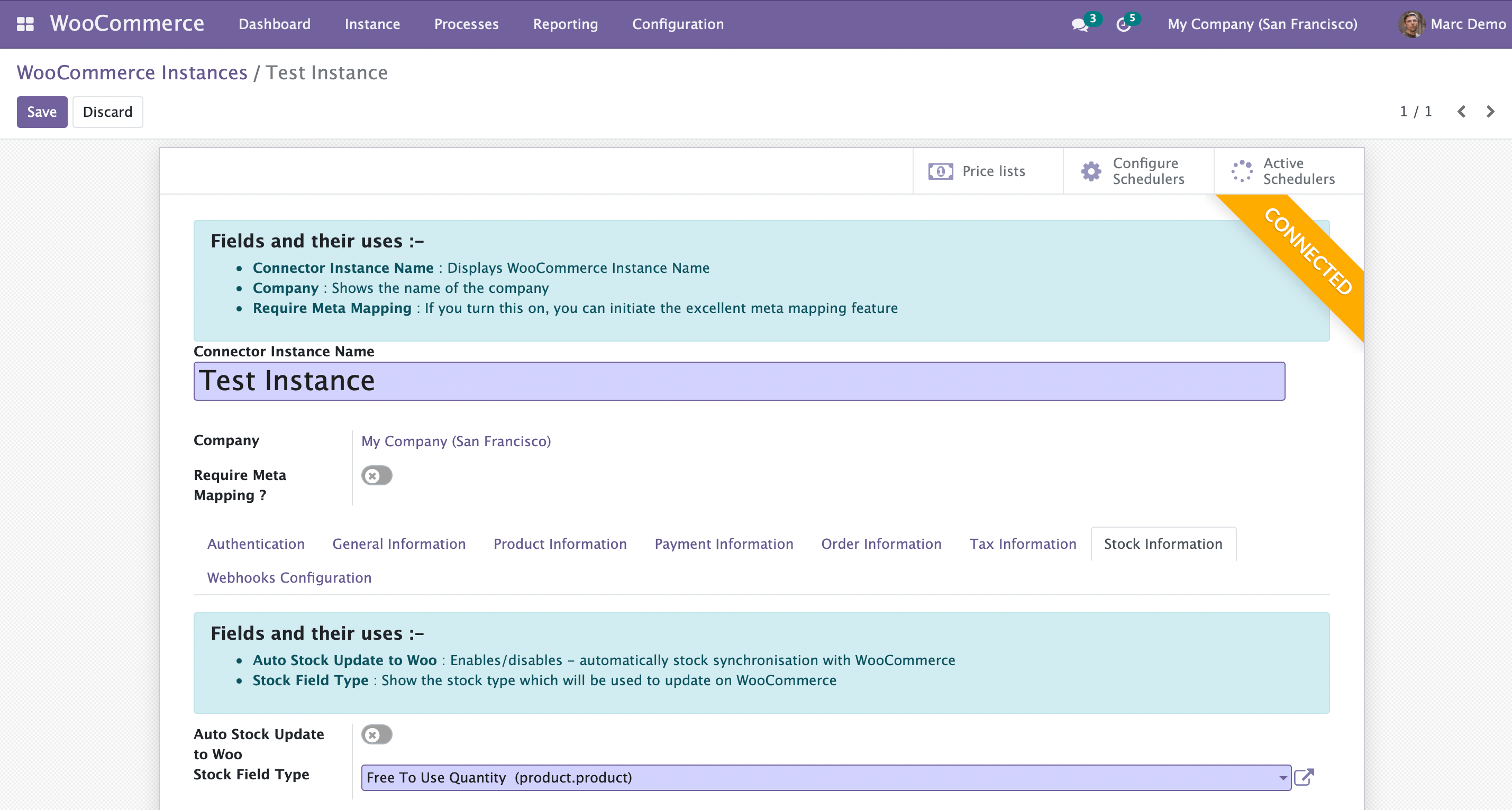Open the conversations chat bubble icon

pyautogui.click(x=1079, y=25)
